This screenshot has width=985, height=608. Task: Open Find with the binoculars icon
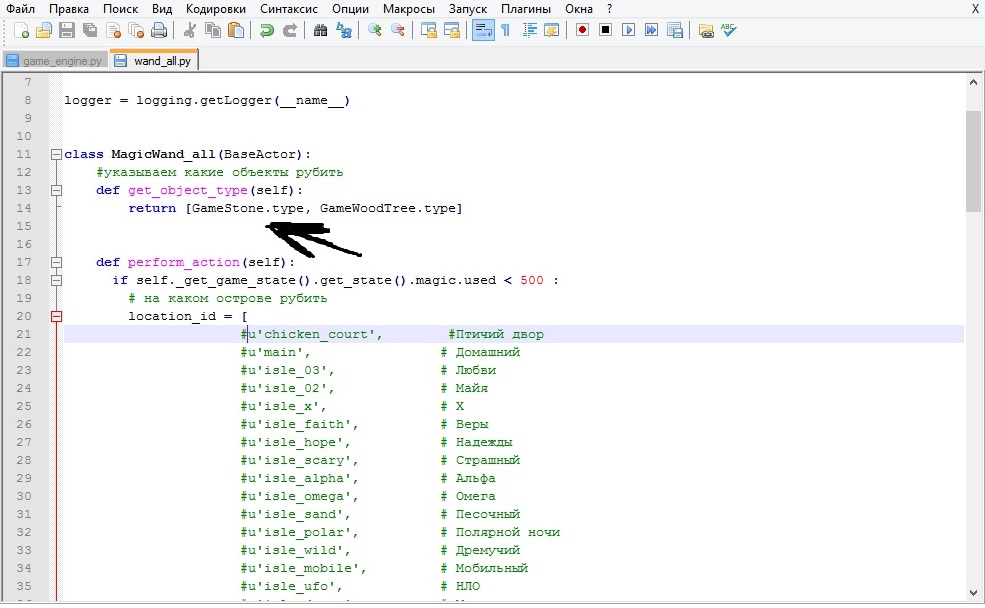(320, 31)
